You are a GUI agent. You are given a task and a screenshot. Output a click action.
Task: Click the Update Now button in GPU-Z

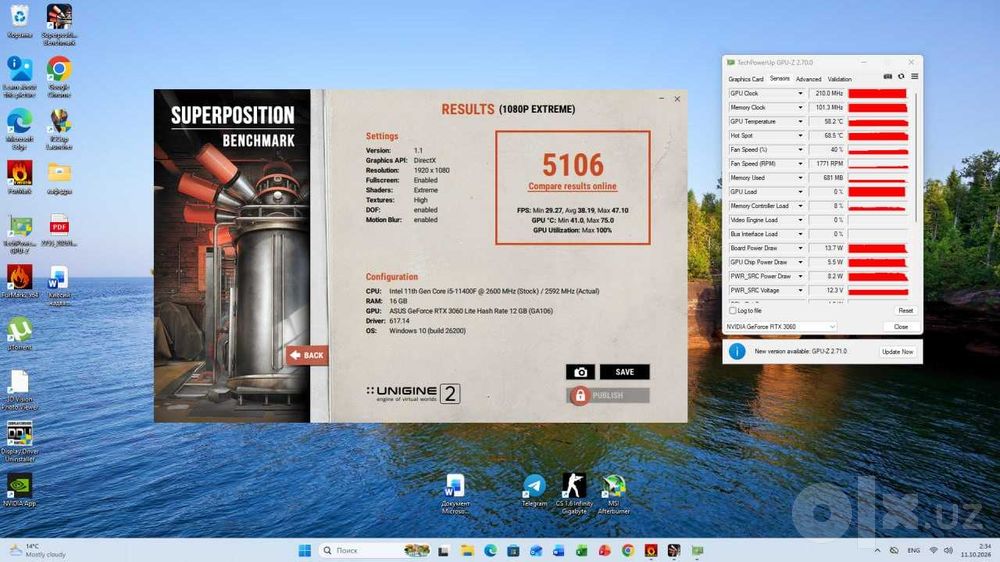pyautogui.click(x=897, y=351)
